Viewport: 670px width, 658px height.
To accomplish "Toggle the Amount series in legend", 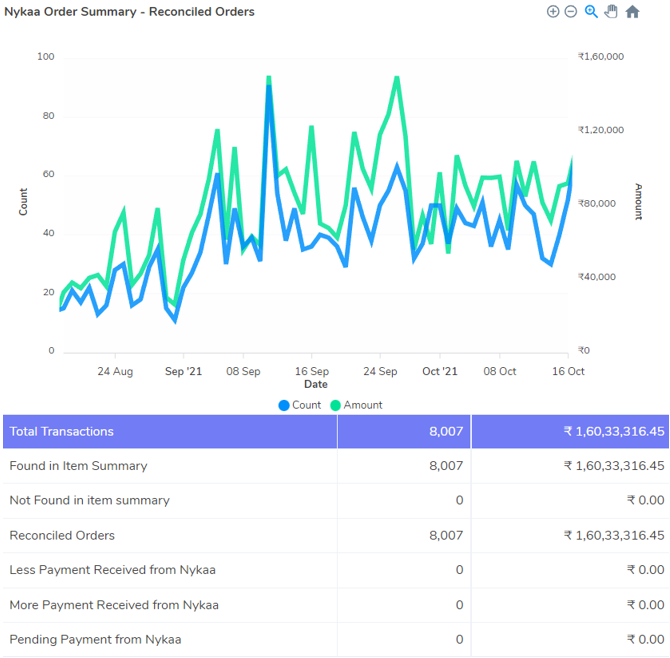I will (356, 405).
